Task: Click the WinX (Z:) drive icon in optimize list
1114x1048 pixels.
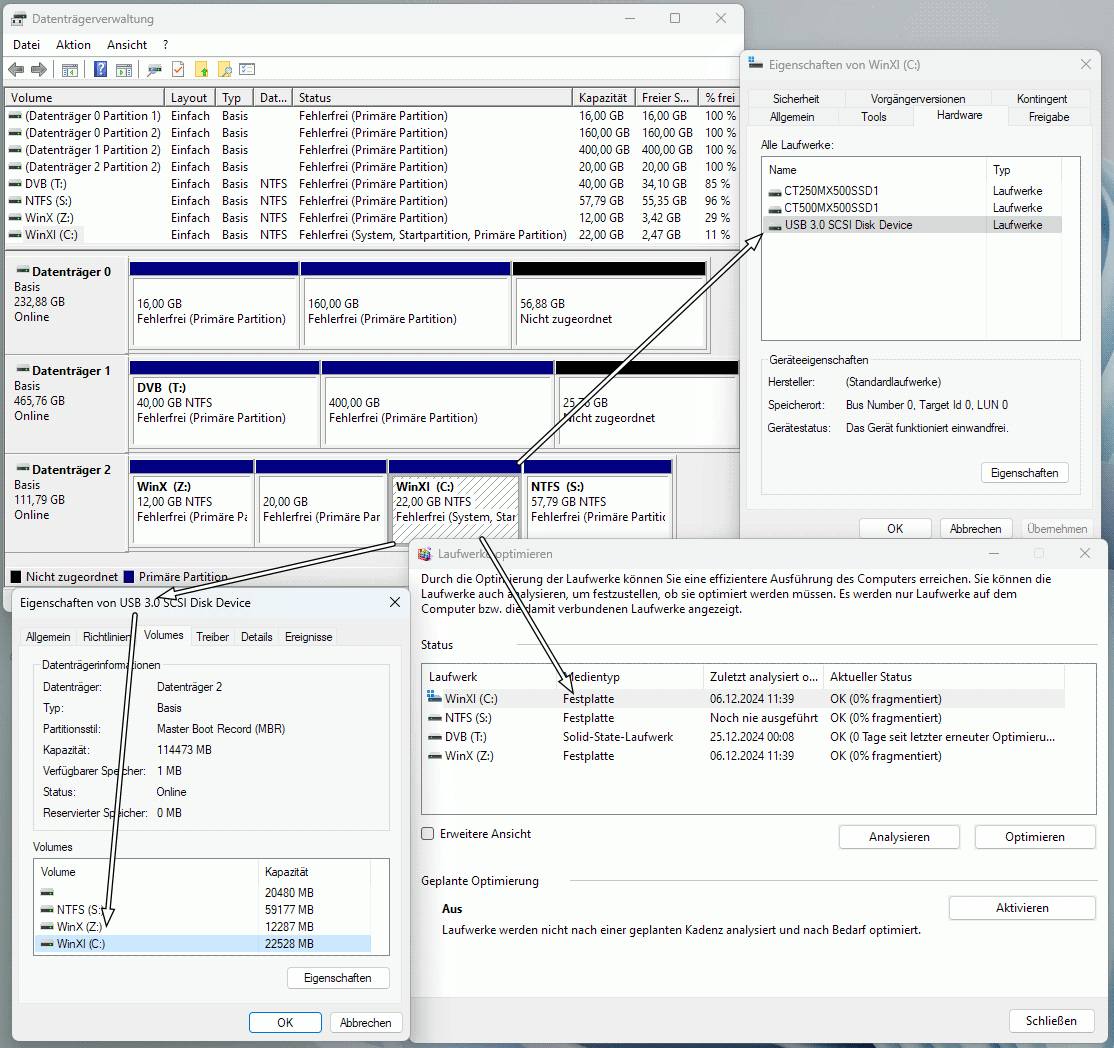Action: [x=435, y=757]
